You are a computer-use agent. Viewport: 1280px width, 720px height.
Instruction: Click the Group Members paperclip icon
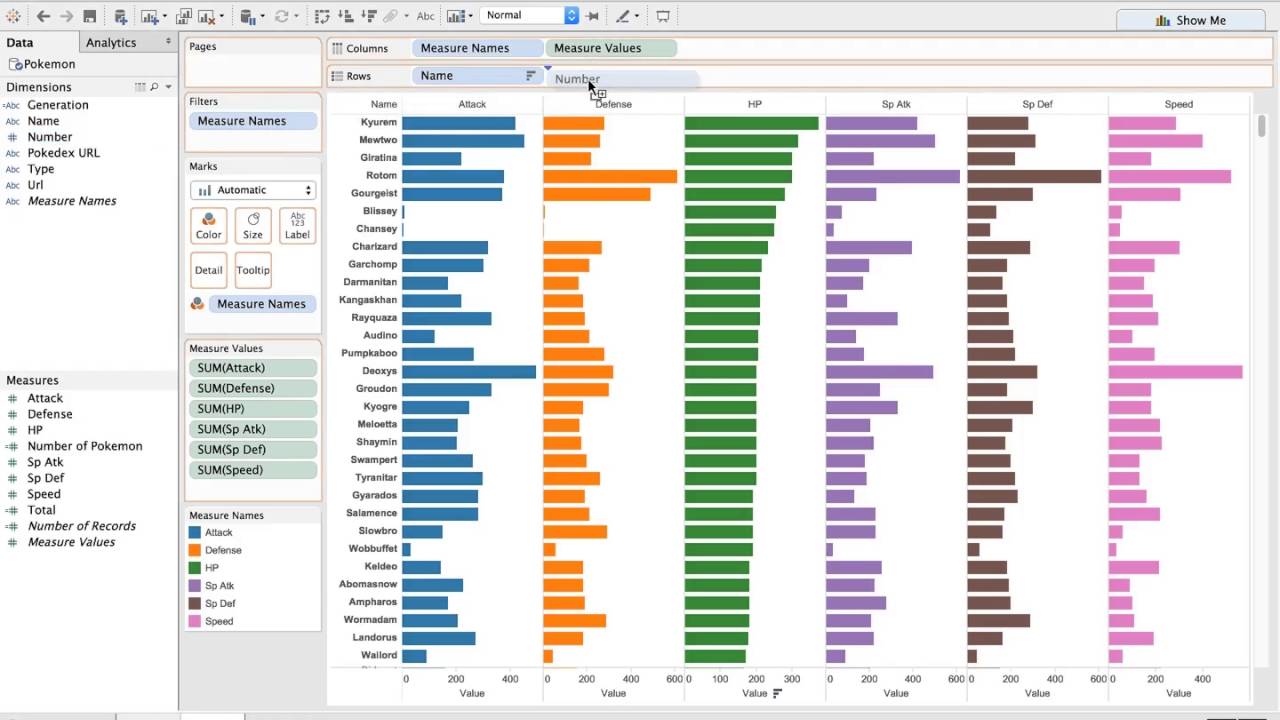tap(391, 16)
